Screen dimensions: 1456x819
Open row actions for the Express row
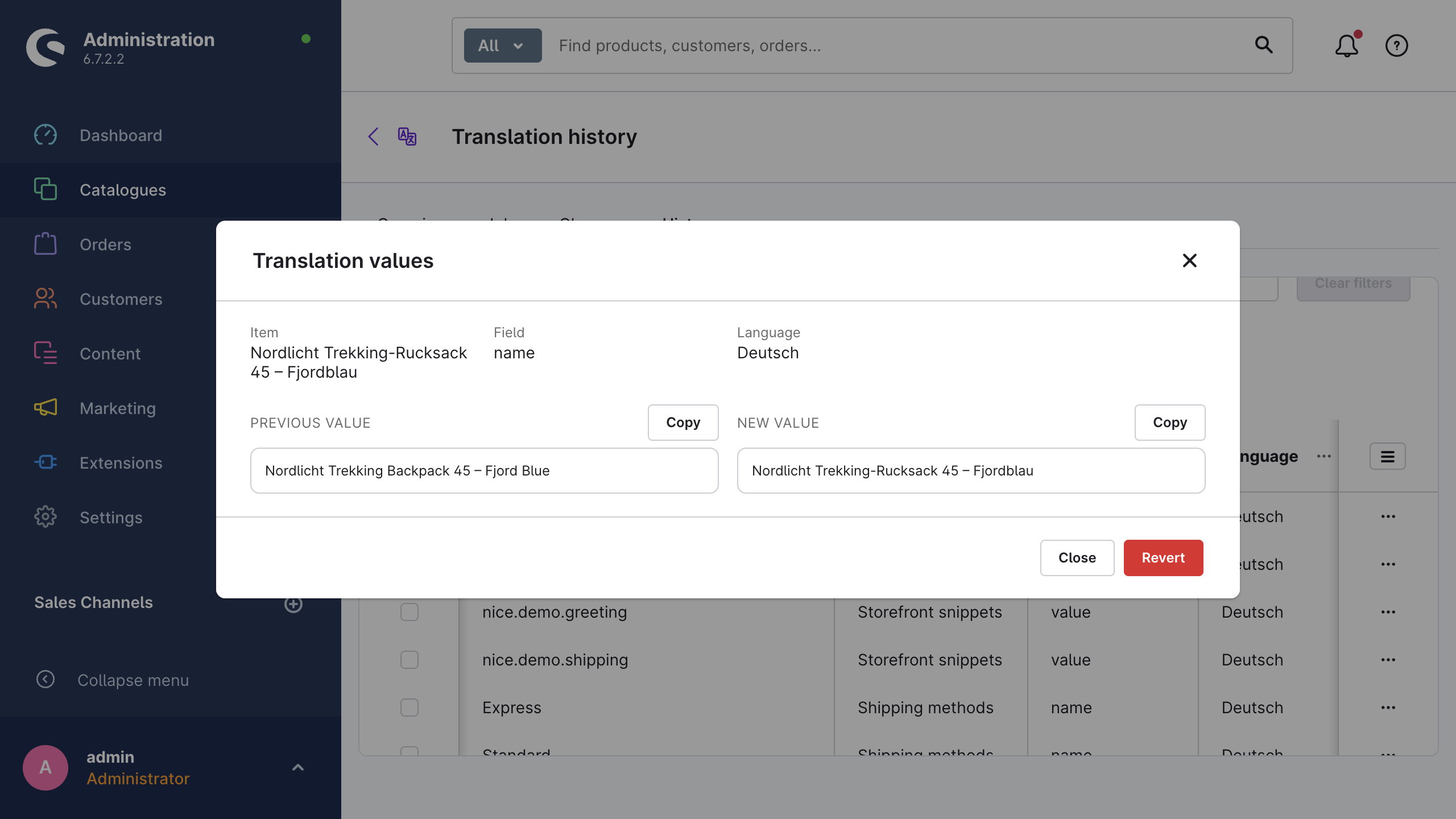click(1388, 708)
